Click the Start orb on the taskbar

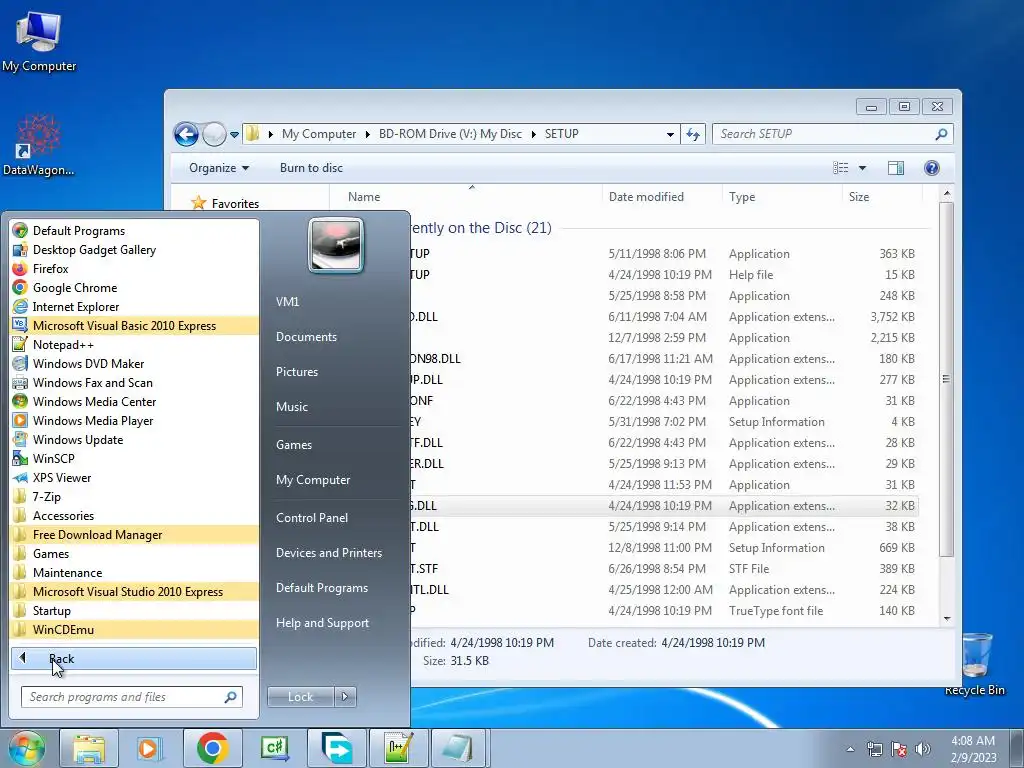coord(27,748)
